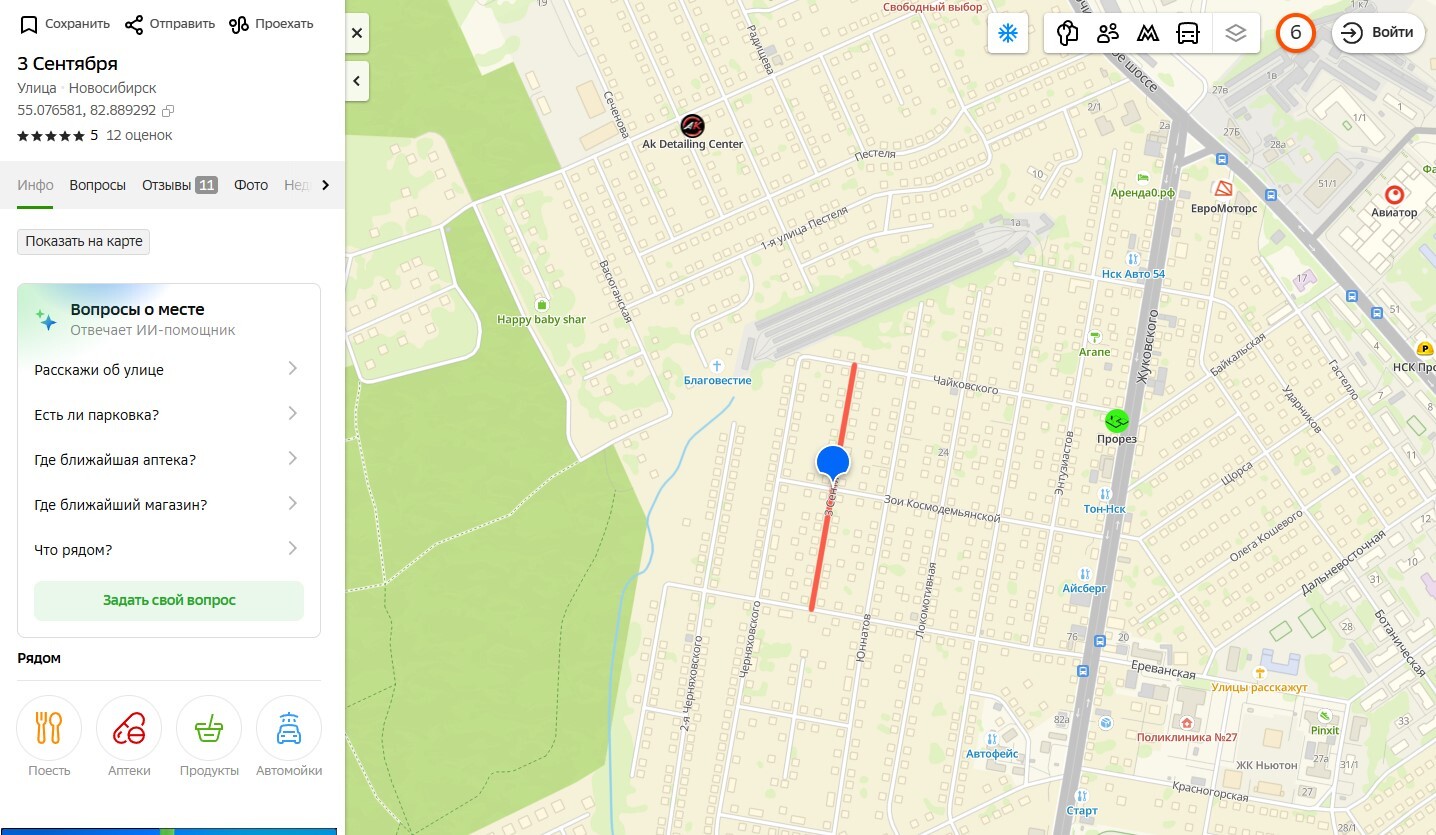
Task: Open the Share (Отправить) option
Action: tap(169, 24)
